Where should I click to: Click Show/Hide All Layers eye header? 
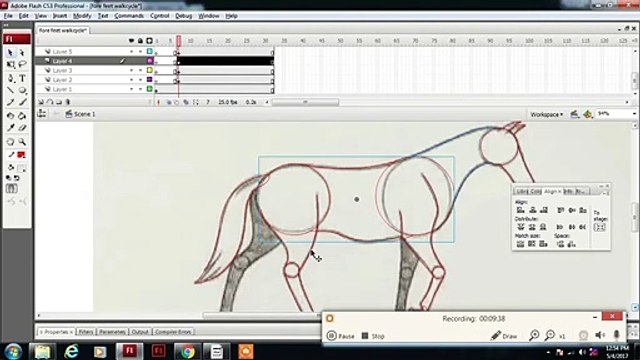tap(131, 41)
